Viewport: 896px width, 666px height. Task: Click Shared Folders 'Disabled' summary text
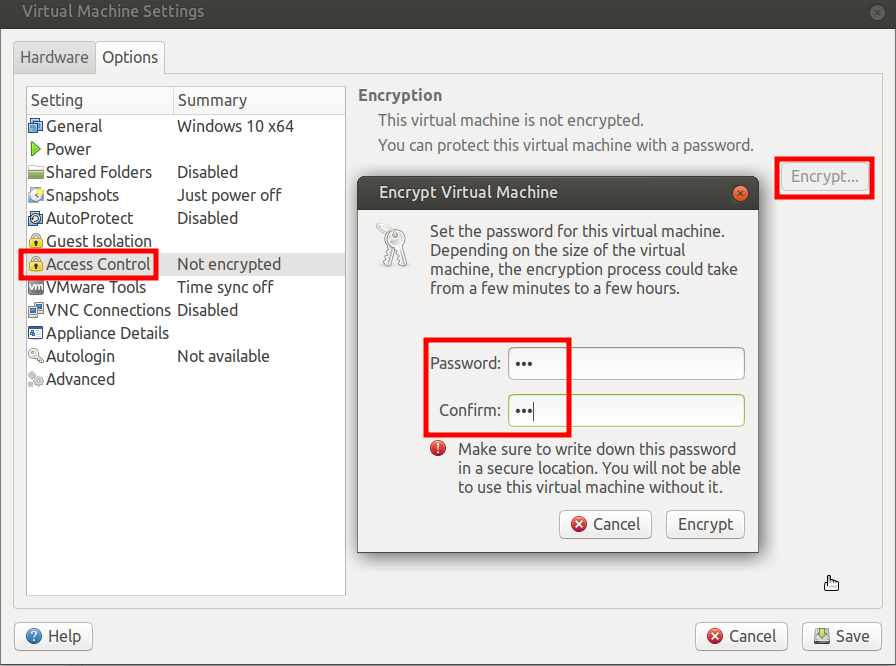[207, 172]
